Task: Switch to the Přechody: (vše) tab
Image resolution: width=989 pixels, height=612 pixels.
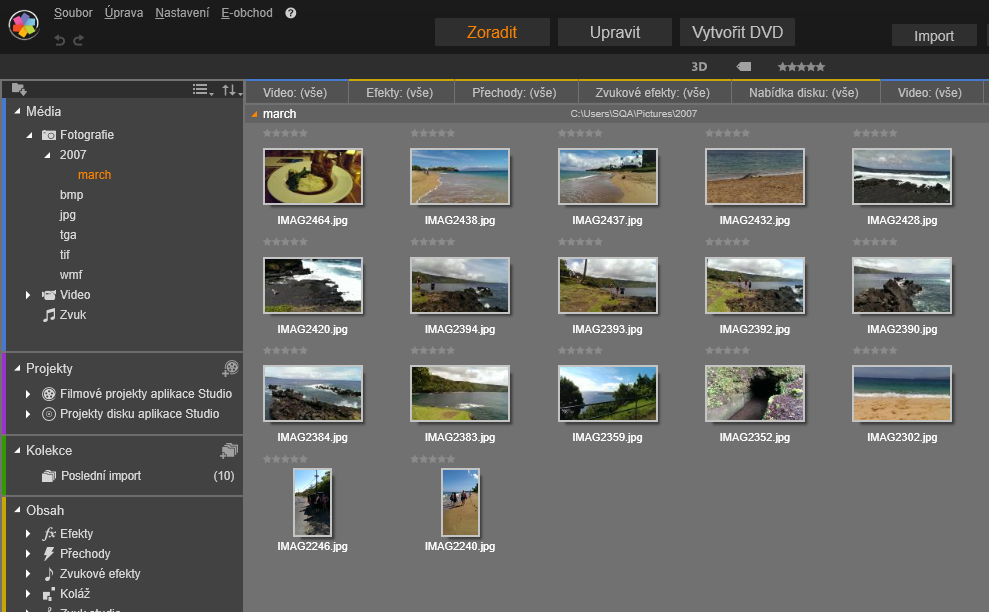Action: point(515,92)
